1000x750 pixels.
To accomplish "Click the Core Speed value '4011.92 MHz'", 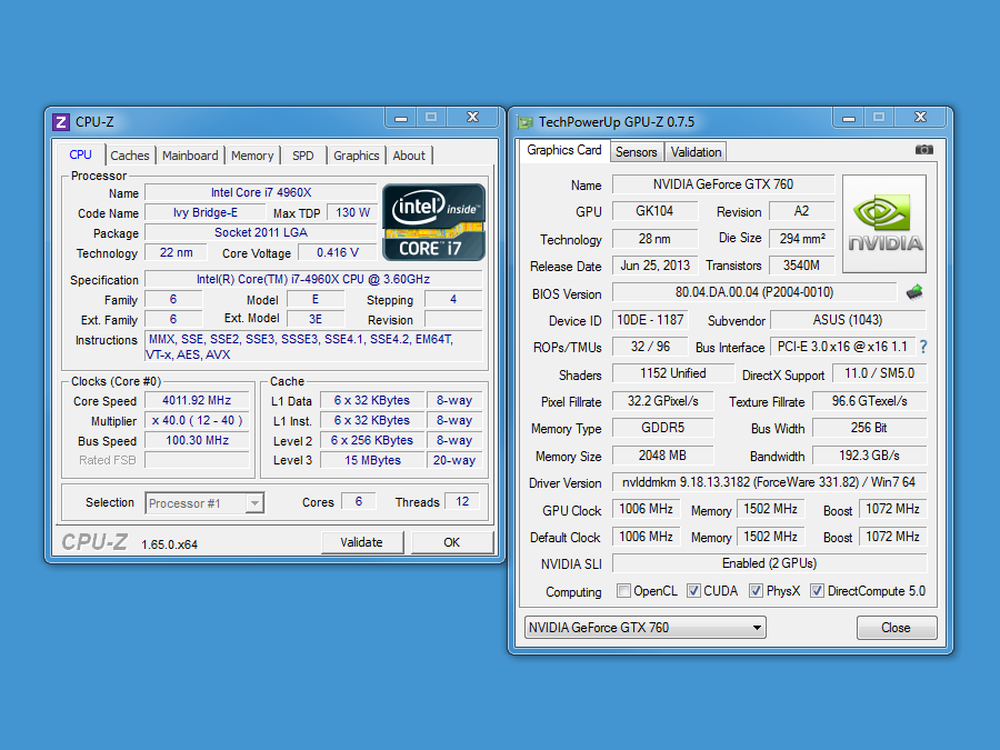I will pos(196,401).
